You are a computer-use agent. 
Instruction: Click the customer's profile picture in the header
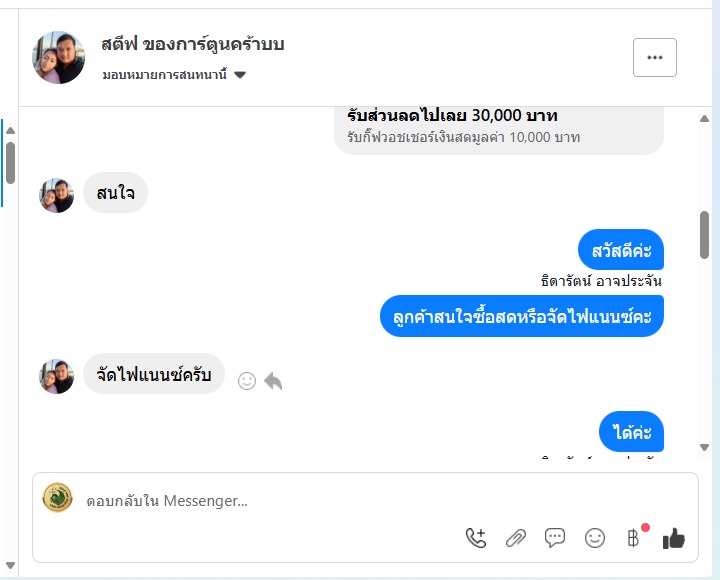pos(59,58)
